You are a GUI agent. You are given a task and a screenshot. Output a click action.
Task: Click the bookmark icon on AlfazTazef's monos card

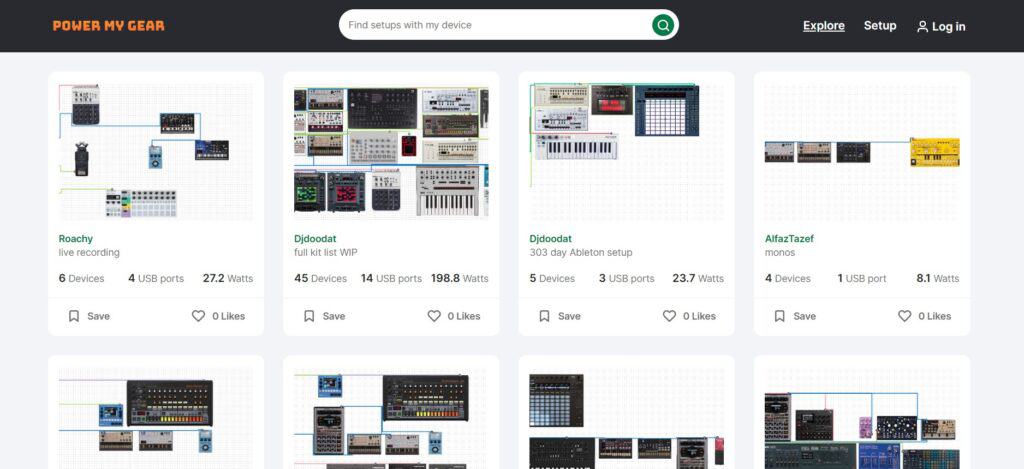point(779,316)
